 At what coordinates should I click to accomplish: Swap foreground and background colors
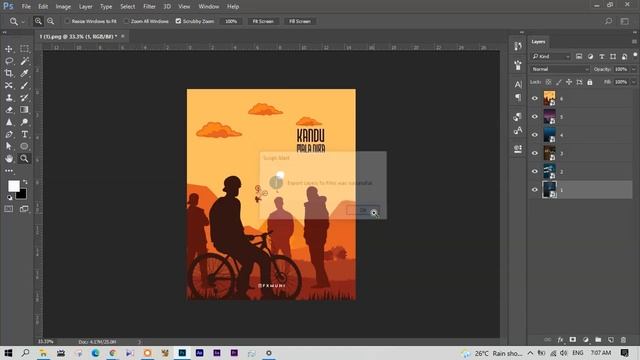pyautogui.click(x=25, y=181)
